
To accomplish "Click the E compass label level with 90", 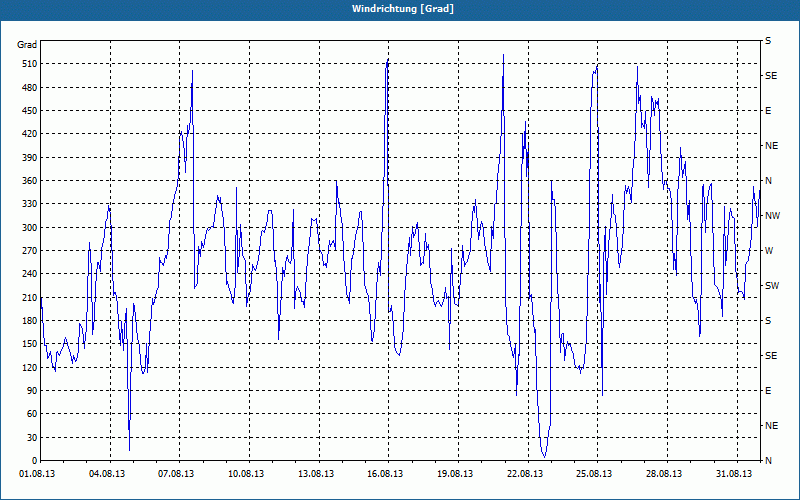I will (x=768, y=391).
